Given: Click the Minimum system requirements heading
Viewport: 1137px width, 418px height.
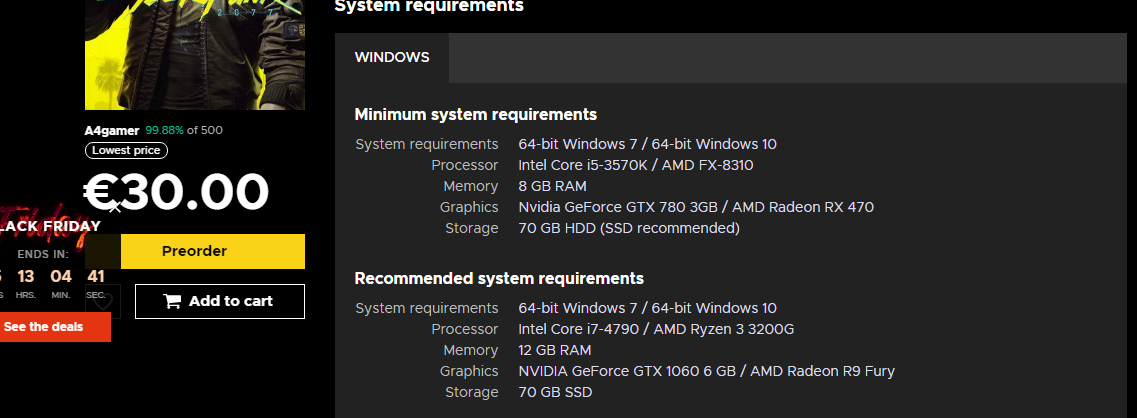Looking at the screenshot, I should click(476, 114).
